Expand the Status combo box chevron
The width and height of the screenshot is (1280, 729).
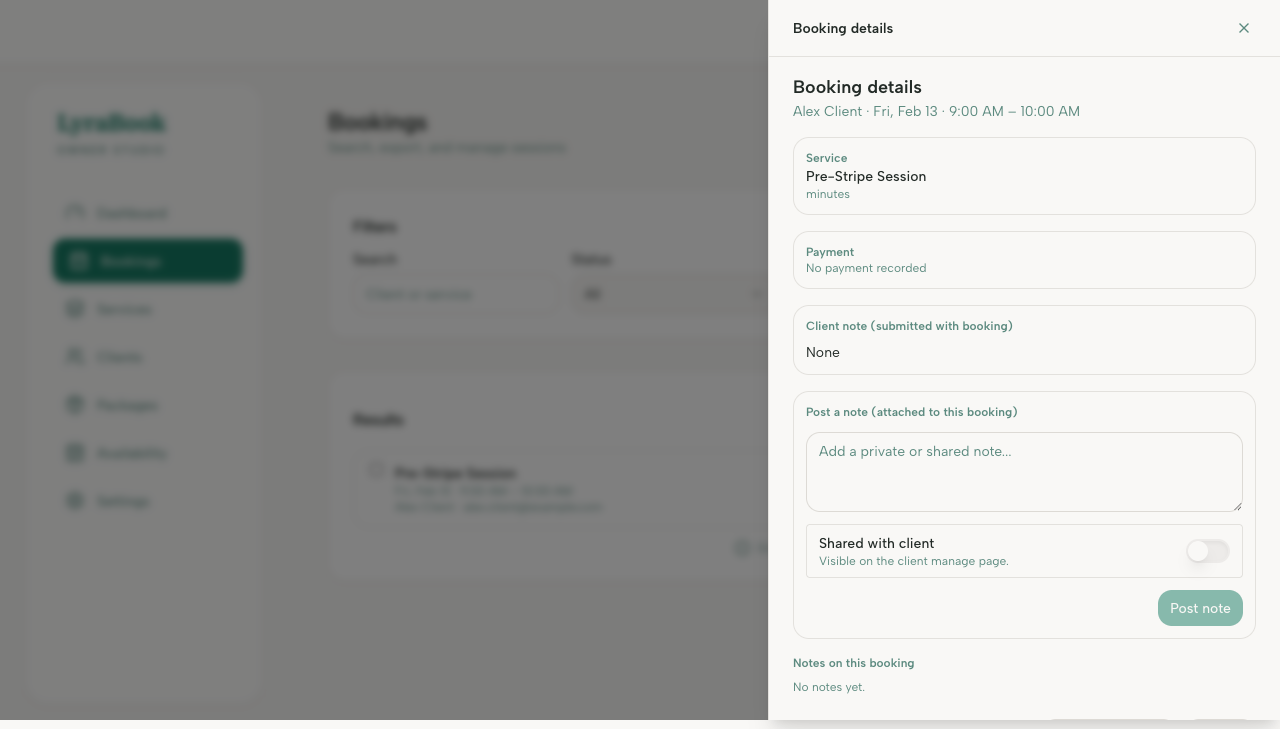(x=756, y=293)
